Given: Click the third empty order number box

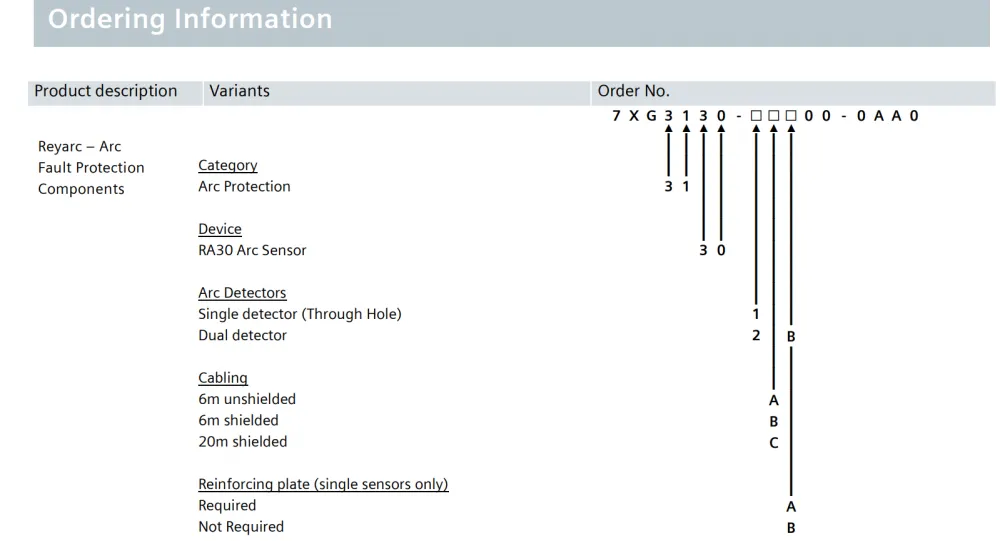Looking at the screenshot, I should [791, 115].
